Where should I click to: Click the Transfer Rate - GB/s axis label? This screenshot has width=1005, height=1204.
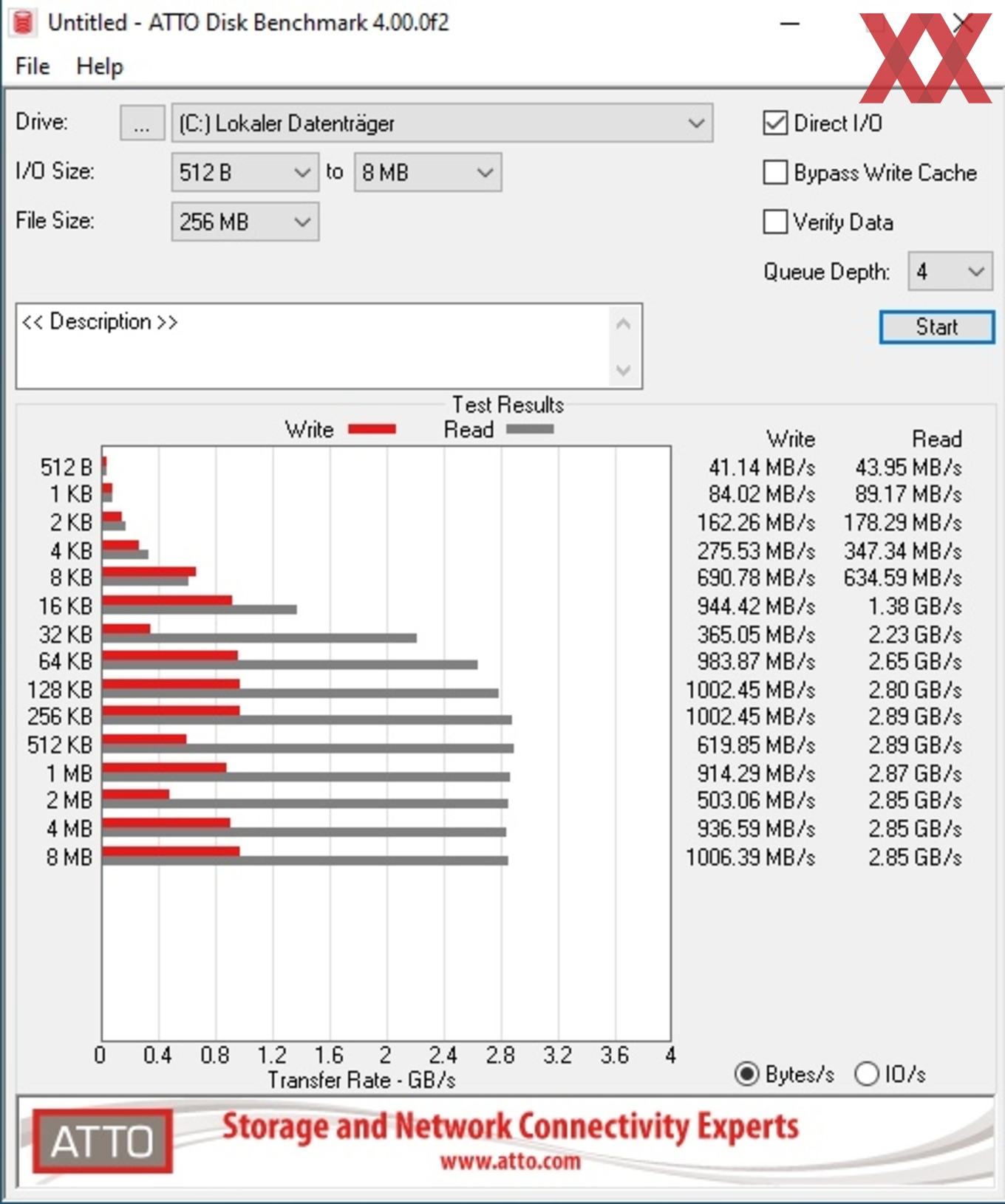(361, 1080)
